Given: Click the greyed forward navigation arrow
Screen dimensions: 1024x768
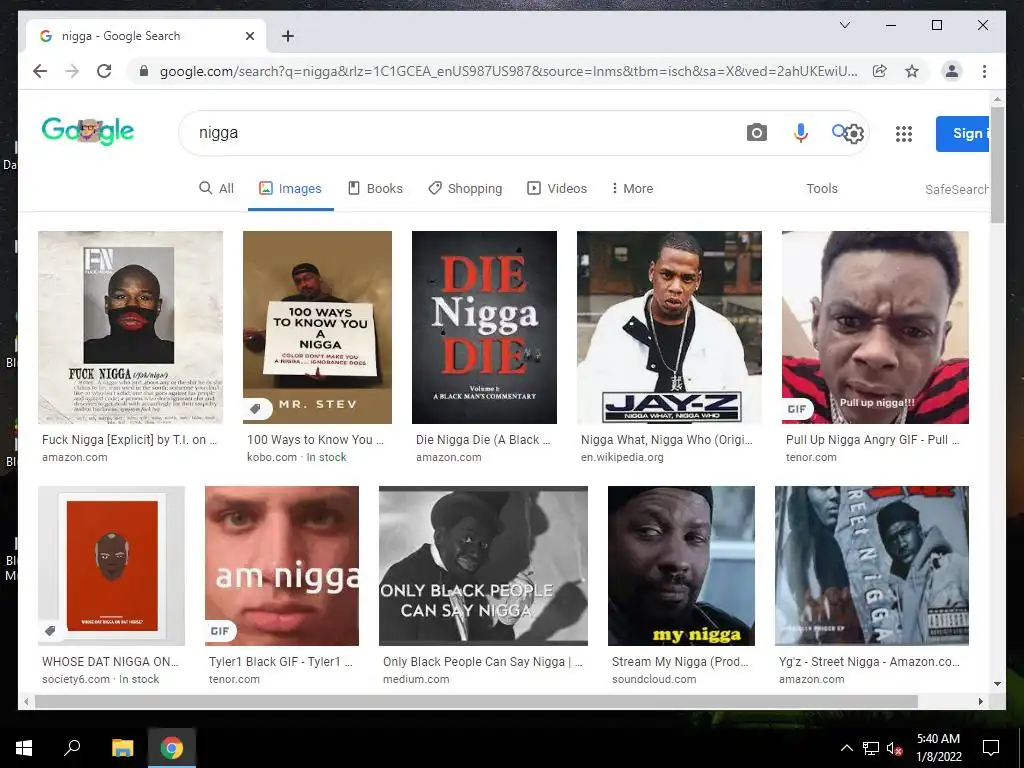Looking at the screenshot, I should pyautogui.click(x=72, y=71).
